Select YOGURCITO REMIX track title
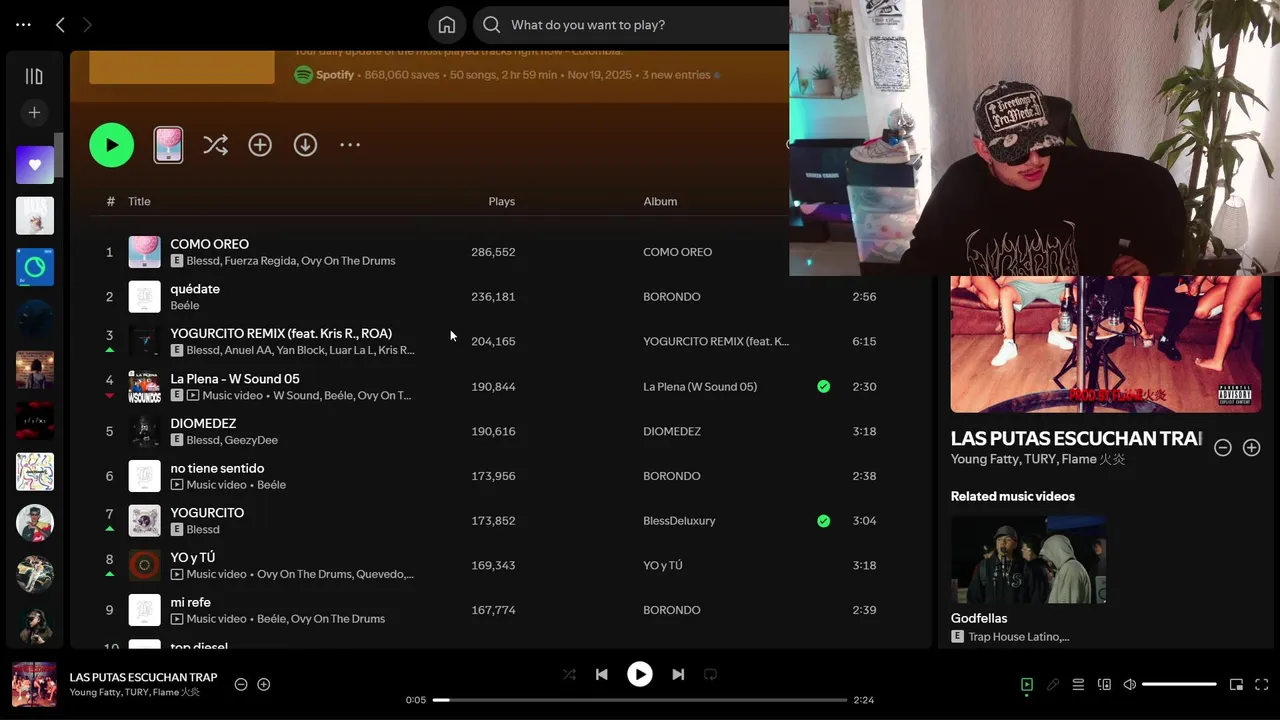 (x=281, y=333)
